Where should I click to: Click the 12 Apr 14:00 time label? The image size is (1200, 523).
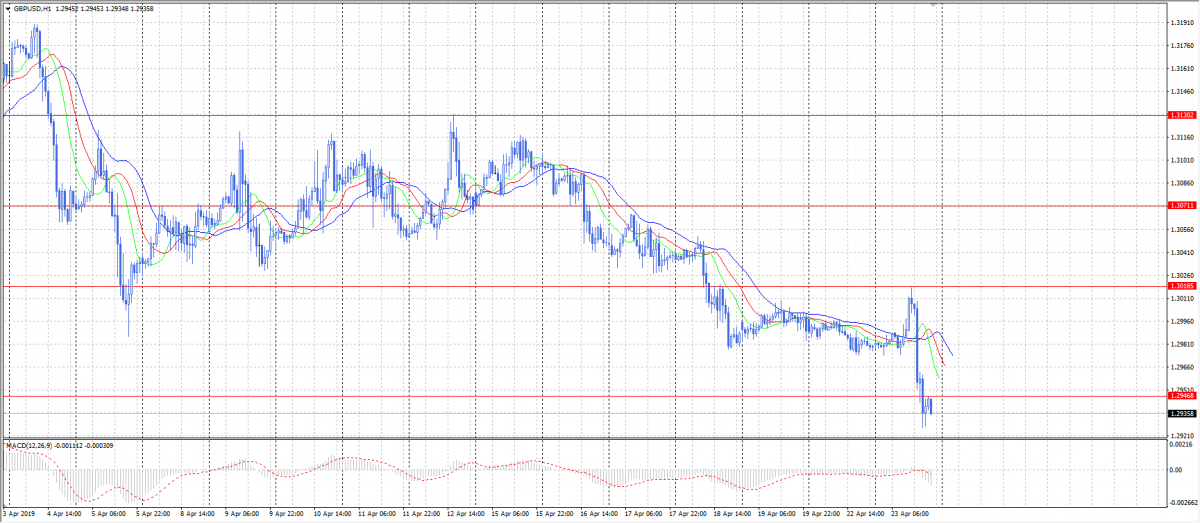tap(464, 514)
